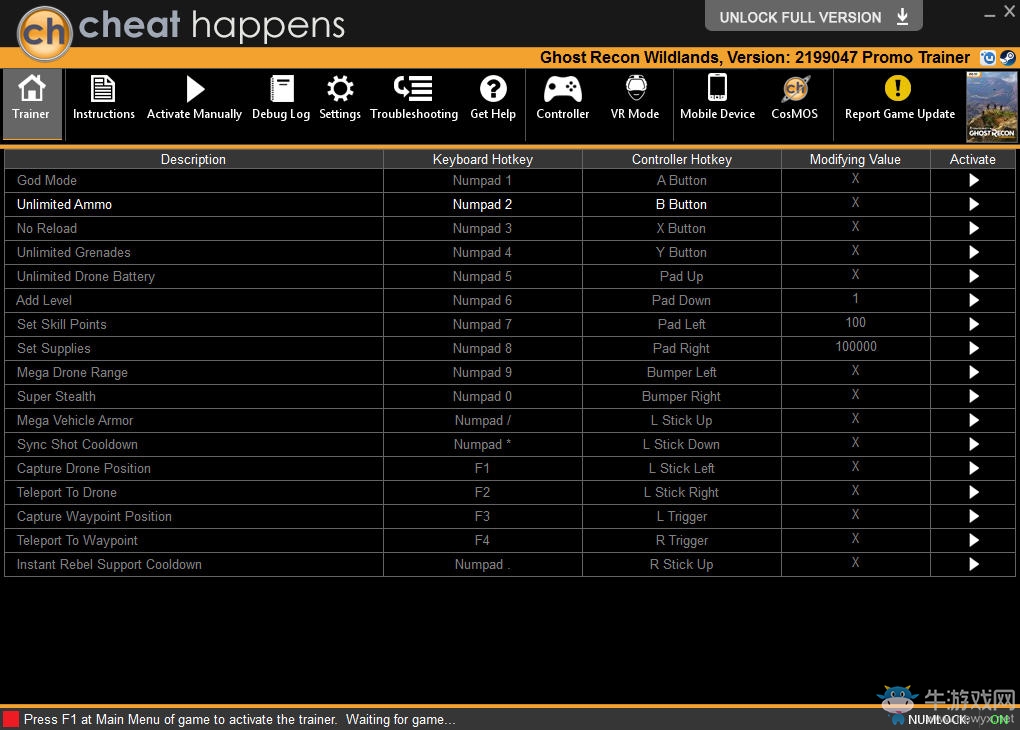Activate the Add Level cheat
The image size is (1020, 730).
click(x=973, y=301)
